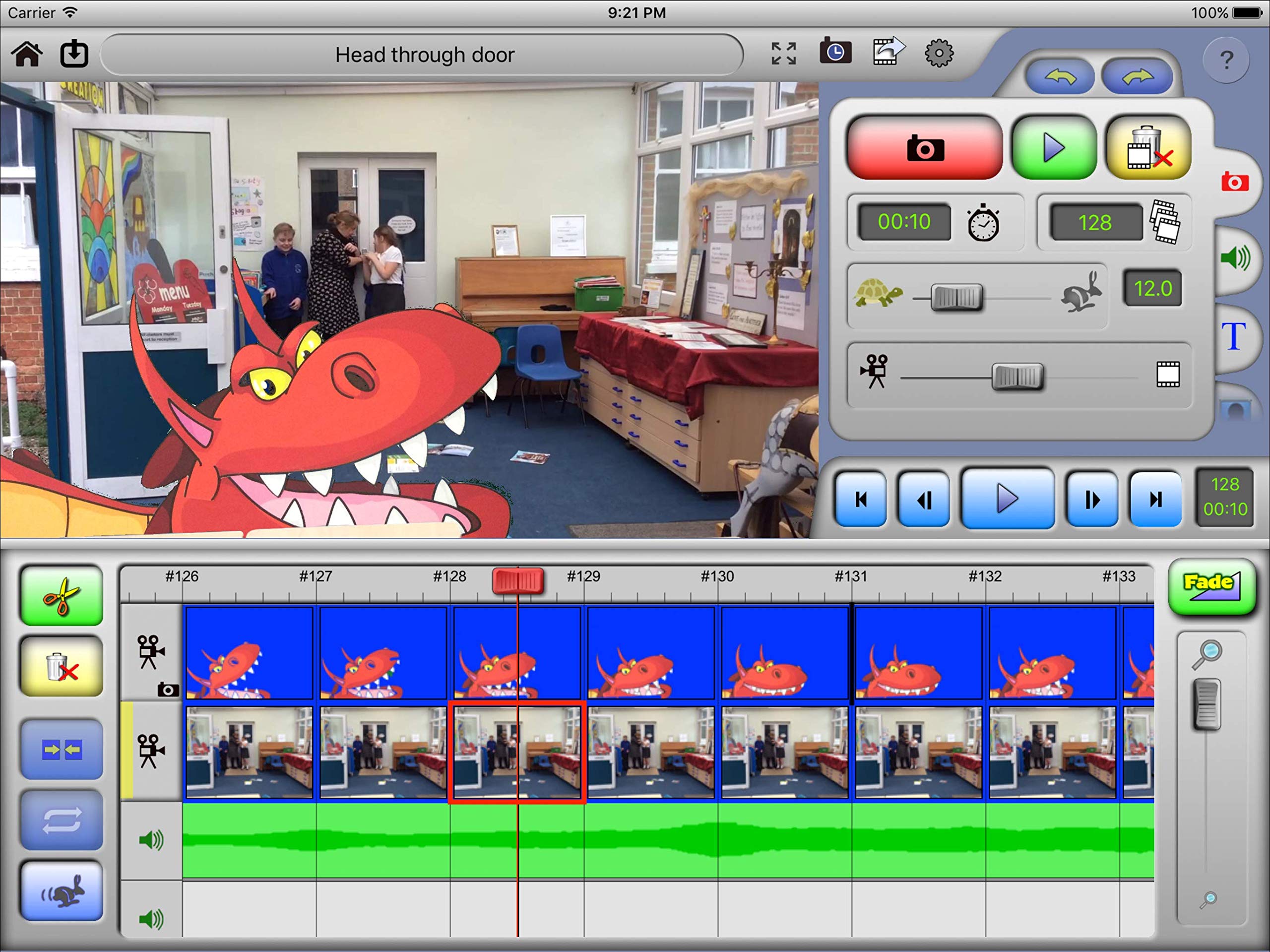The image size is (1270, 952).
Task: Click the frame rate speed slider handle
Action: 956,298
